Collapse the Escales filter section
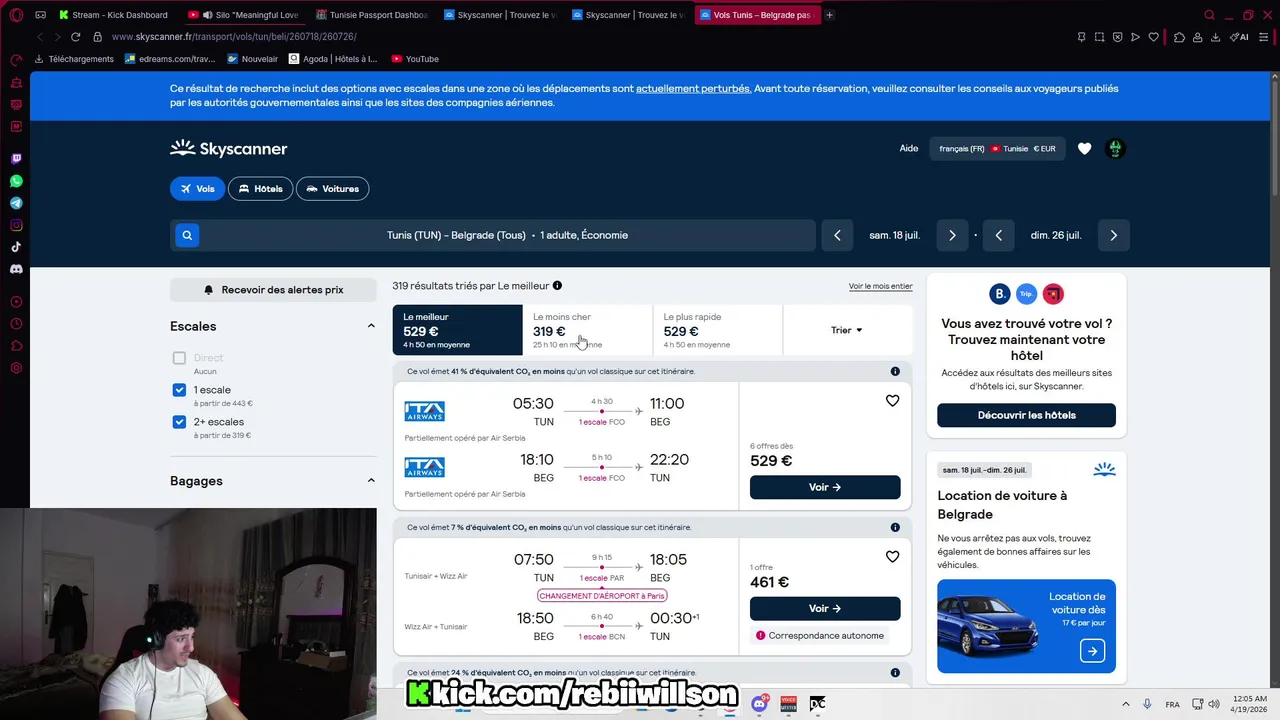This screenshot has width=1280, height=720. click(371, 326)
